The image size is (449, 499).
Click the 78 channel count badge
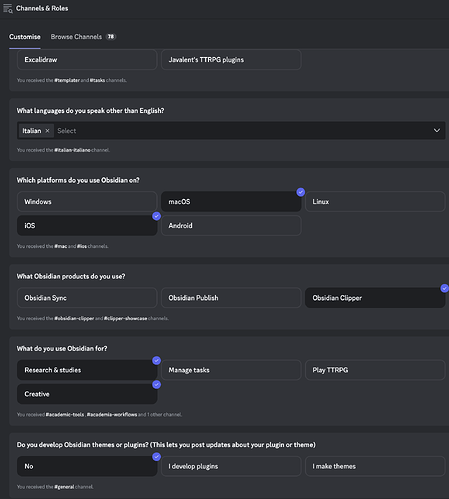pyautogui.click(x=111, y=37)
